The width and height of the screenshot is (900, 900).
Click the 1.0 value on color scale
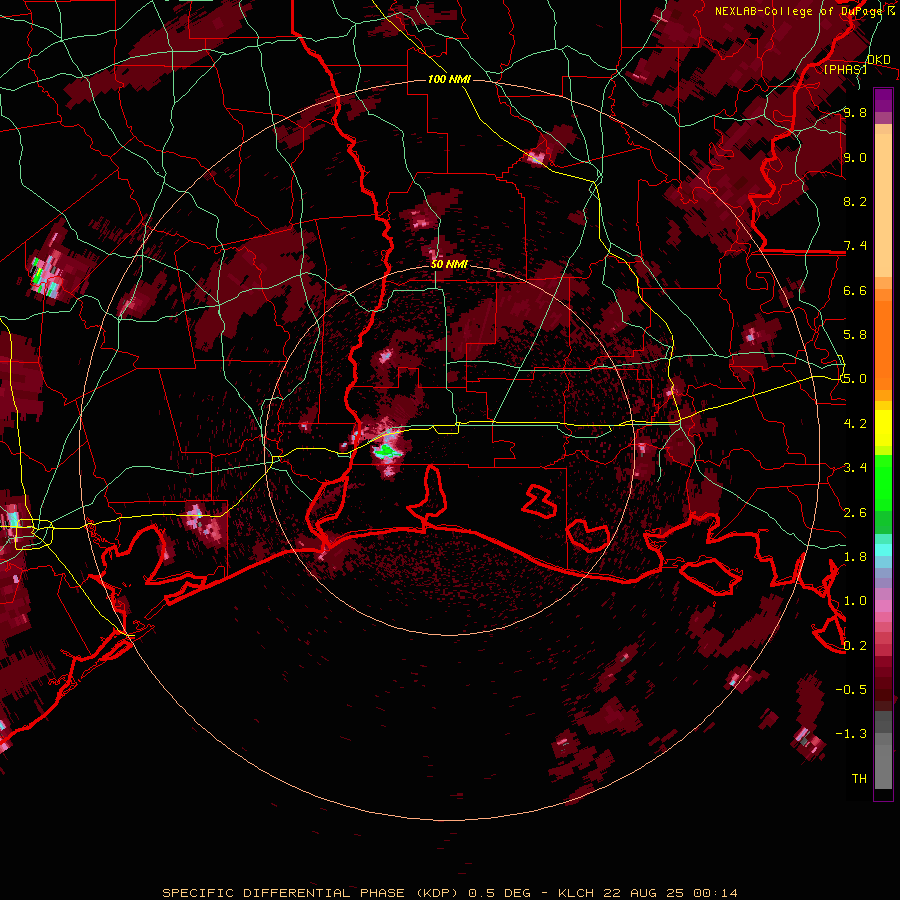tap(855, 601)
